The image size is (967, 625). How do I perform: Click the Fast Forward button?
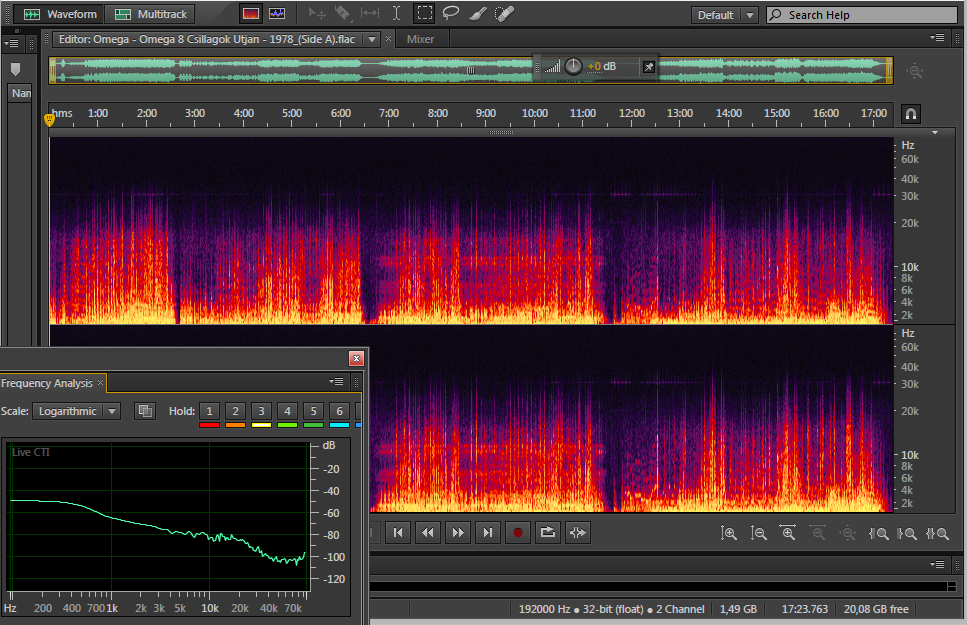coord(458,532)
